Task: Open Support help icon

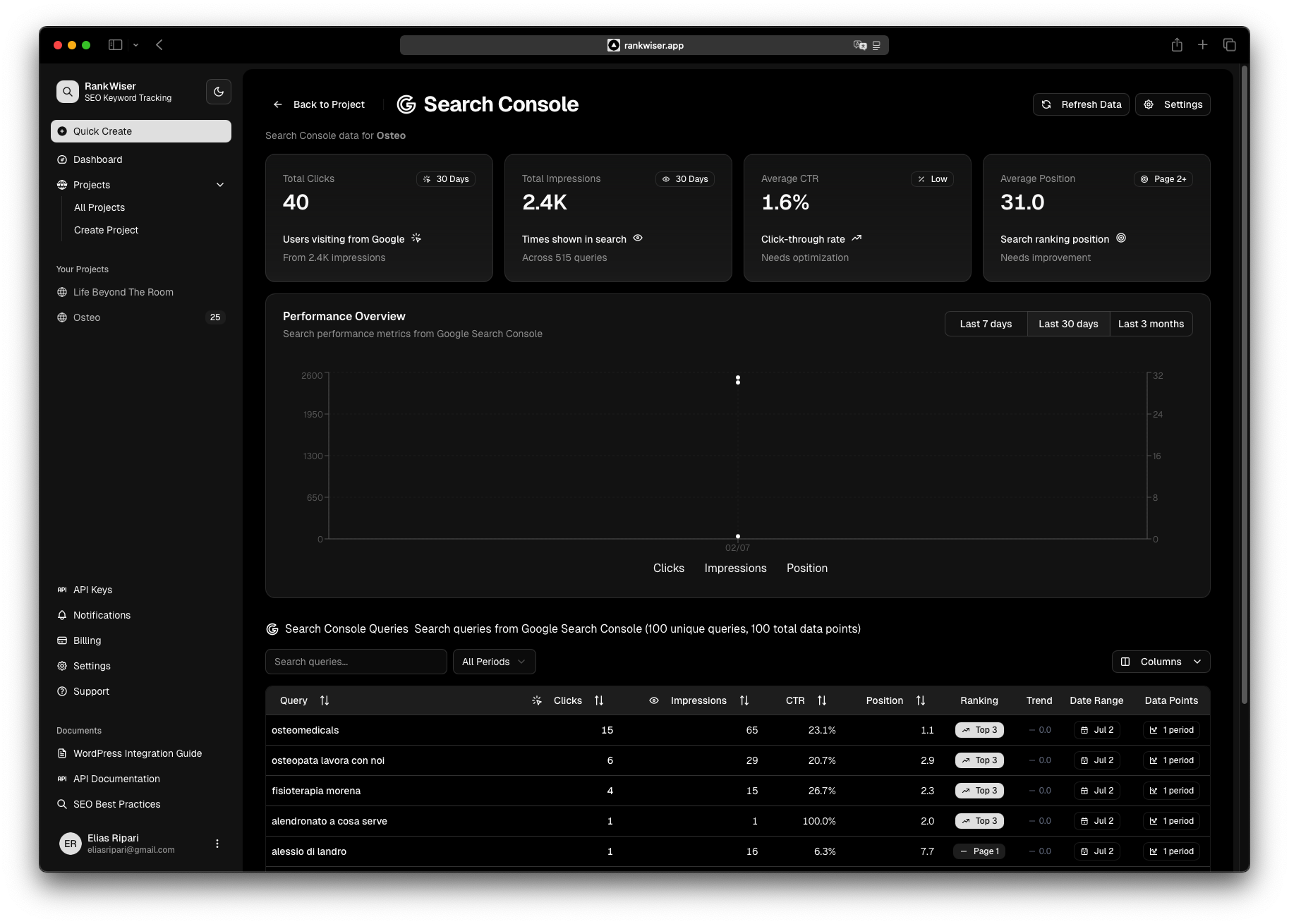Action: click(62, 691)
